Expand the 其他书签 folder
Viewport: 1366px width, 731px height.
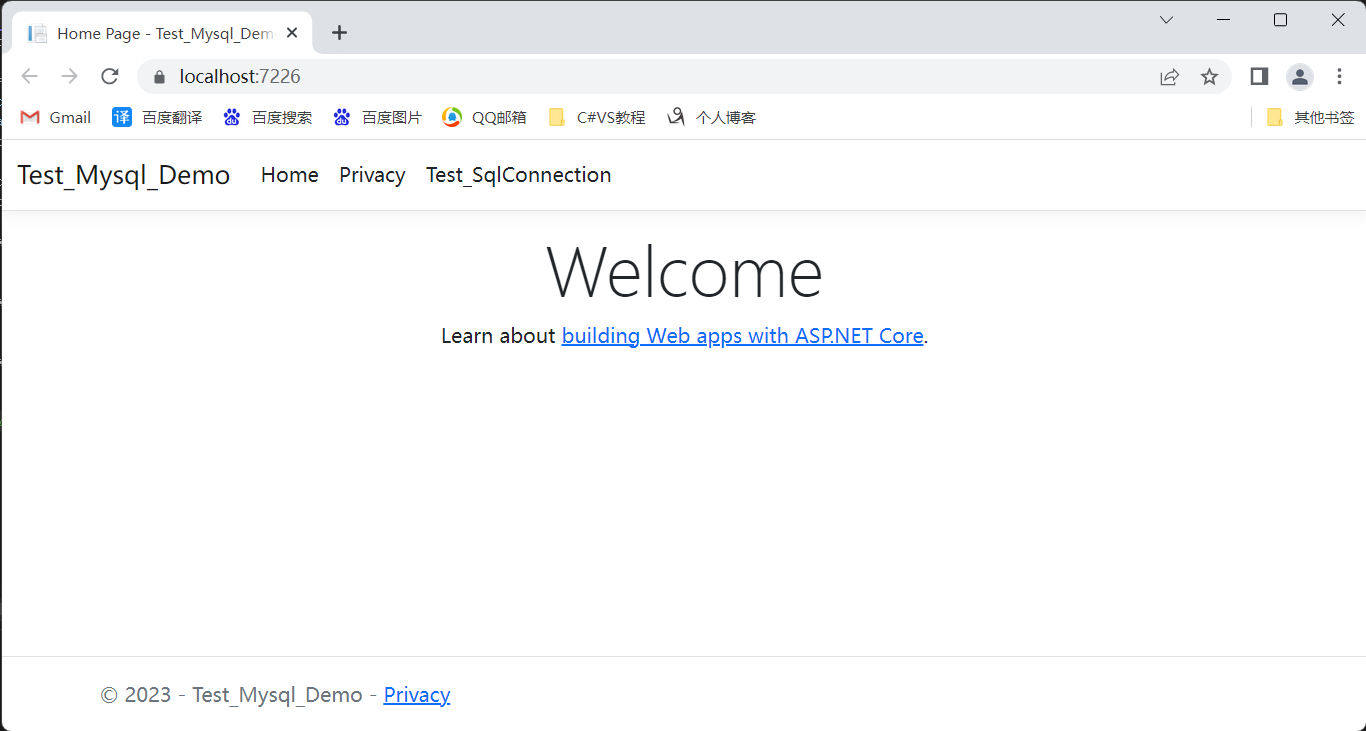(1310, 117)
